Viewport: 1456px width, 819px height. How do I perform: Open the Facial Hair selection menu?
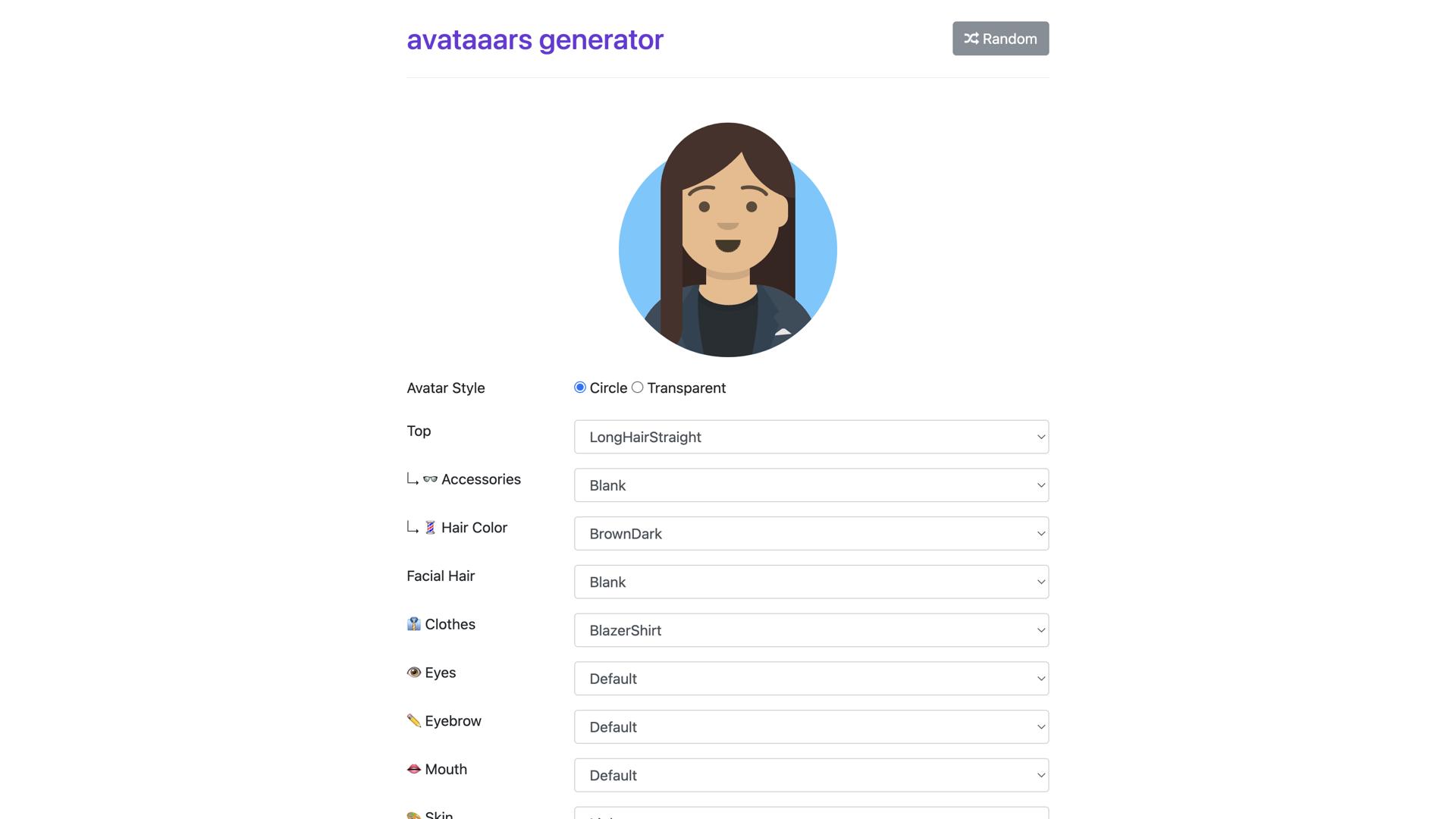click(811, 581)
